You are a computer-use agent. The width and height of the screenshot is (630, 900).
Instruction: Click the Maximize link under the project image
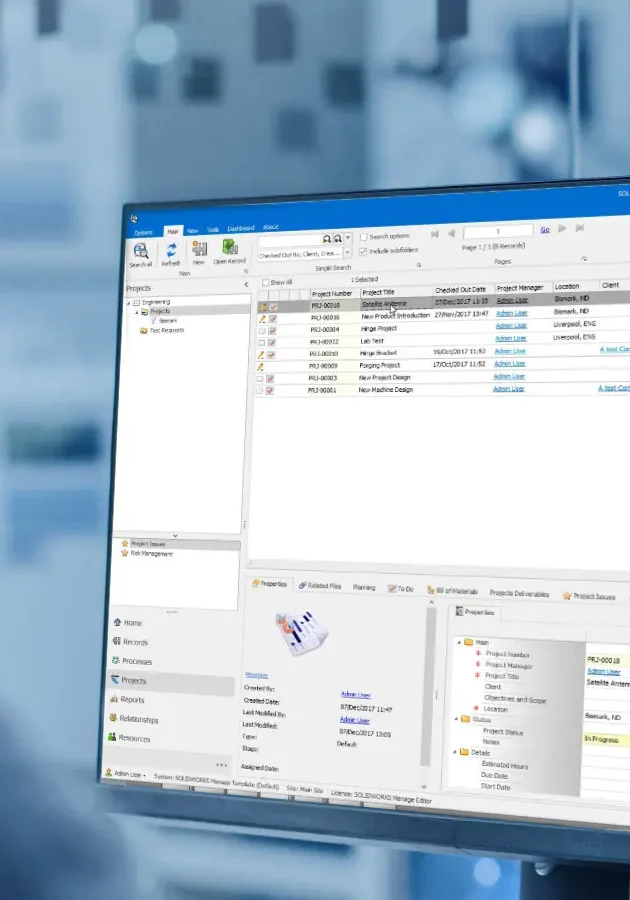[256, 675]
